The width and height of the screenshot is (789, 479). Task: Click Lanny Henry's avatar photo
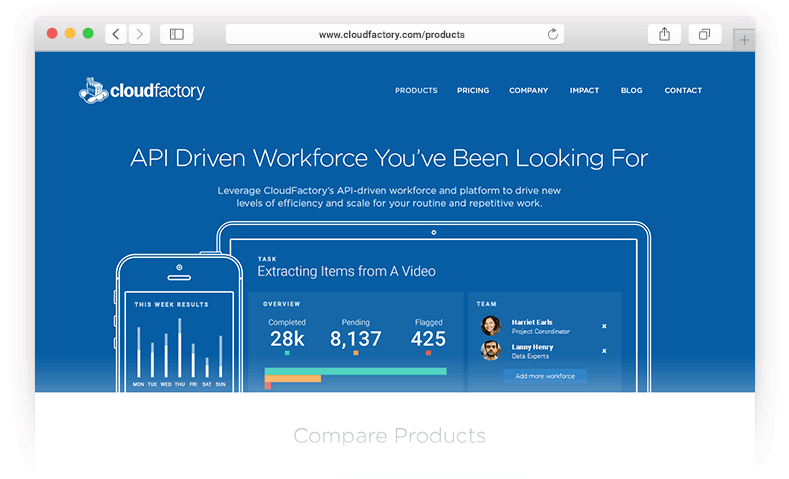pyautogui.click(x=491, y=350)
